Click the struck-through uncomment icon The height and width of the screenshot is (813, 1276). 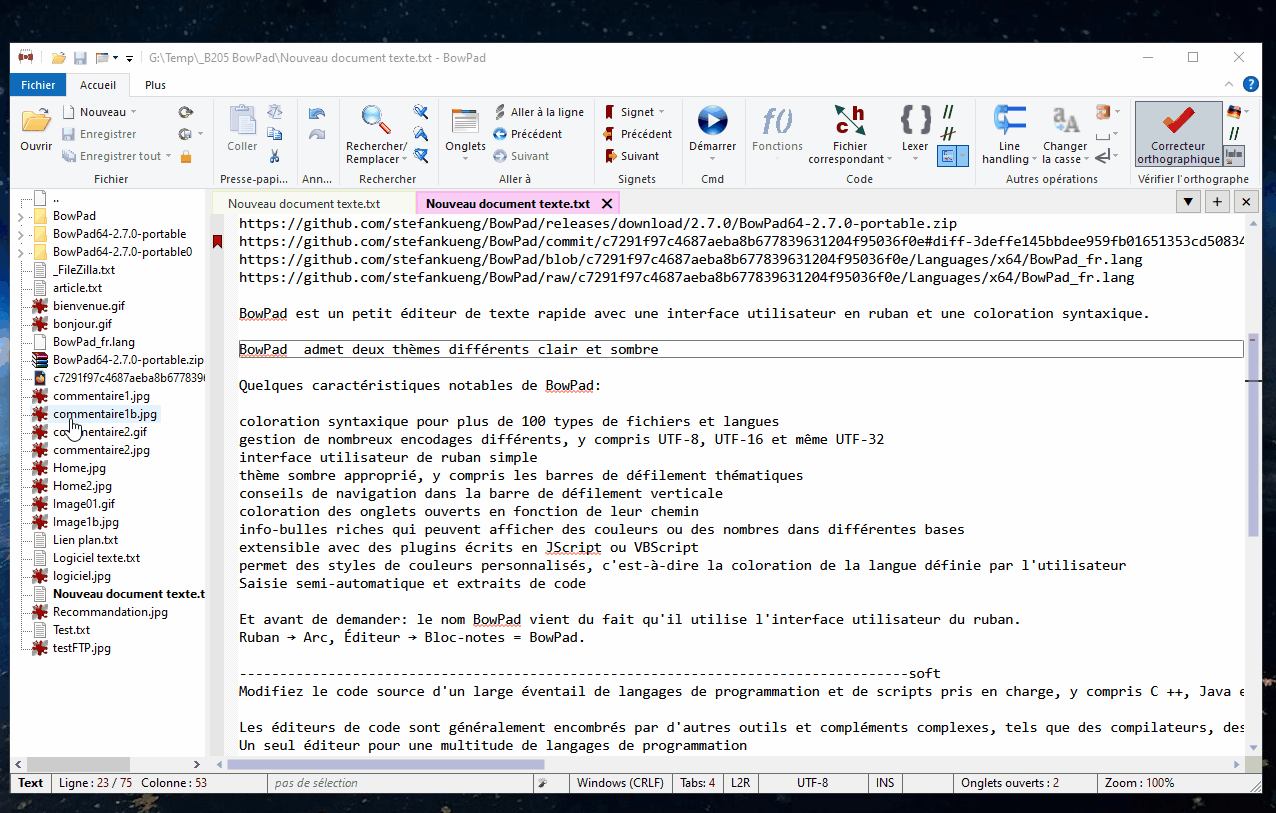tap(947, 134)
